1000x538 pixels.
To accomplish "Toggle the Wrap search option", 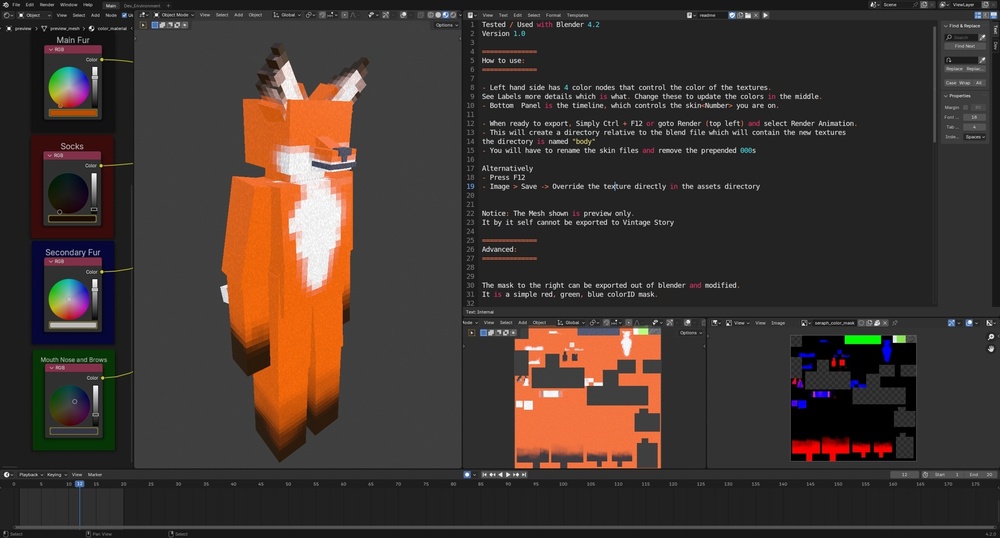I will coord(964,82).
